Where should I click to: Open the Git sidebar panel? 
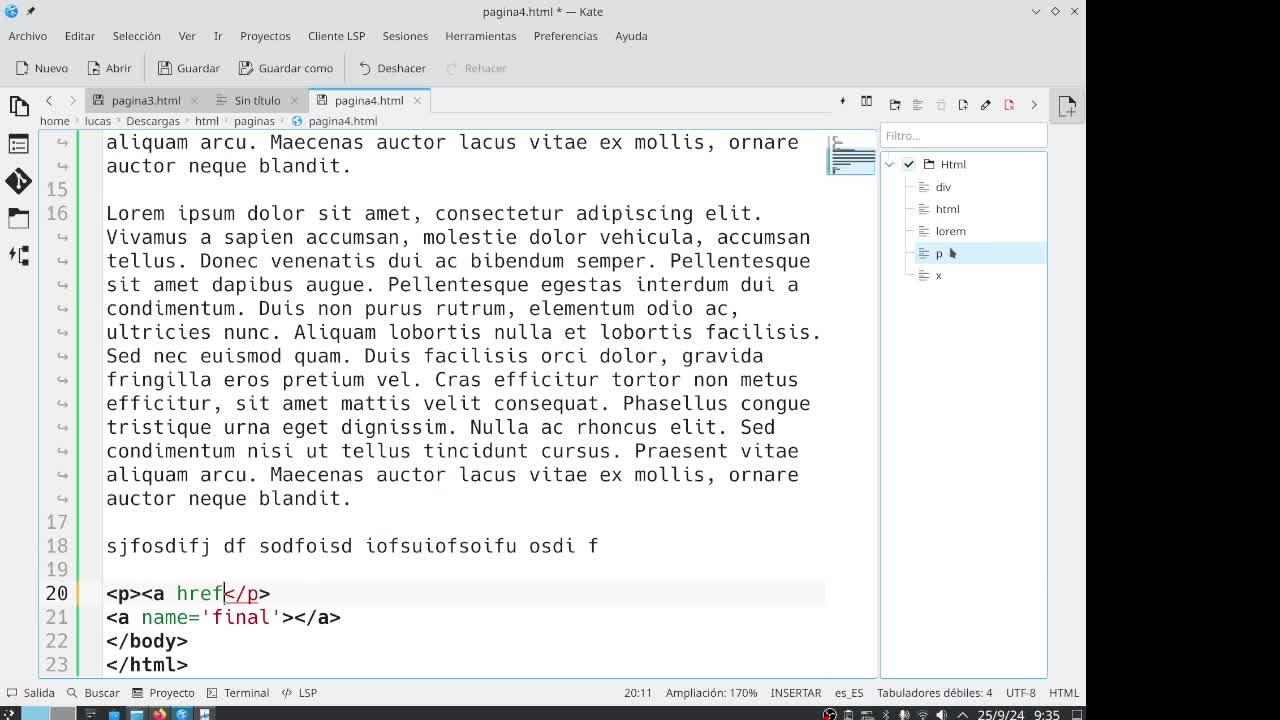pos(19,181)
